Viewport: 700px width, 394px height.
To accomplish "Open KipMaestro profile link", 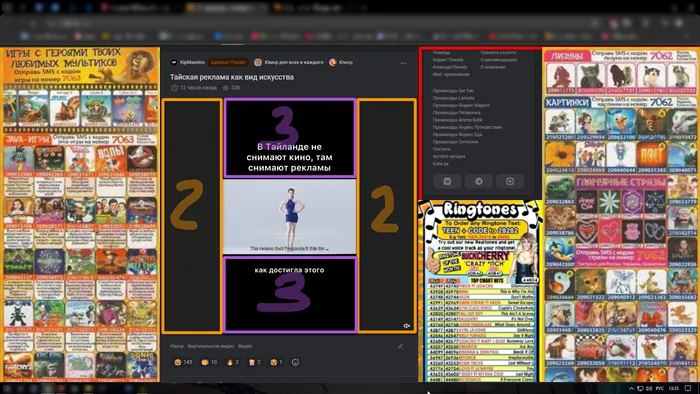I will tap(192, 62).
